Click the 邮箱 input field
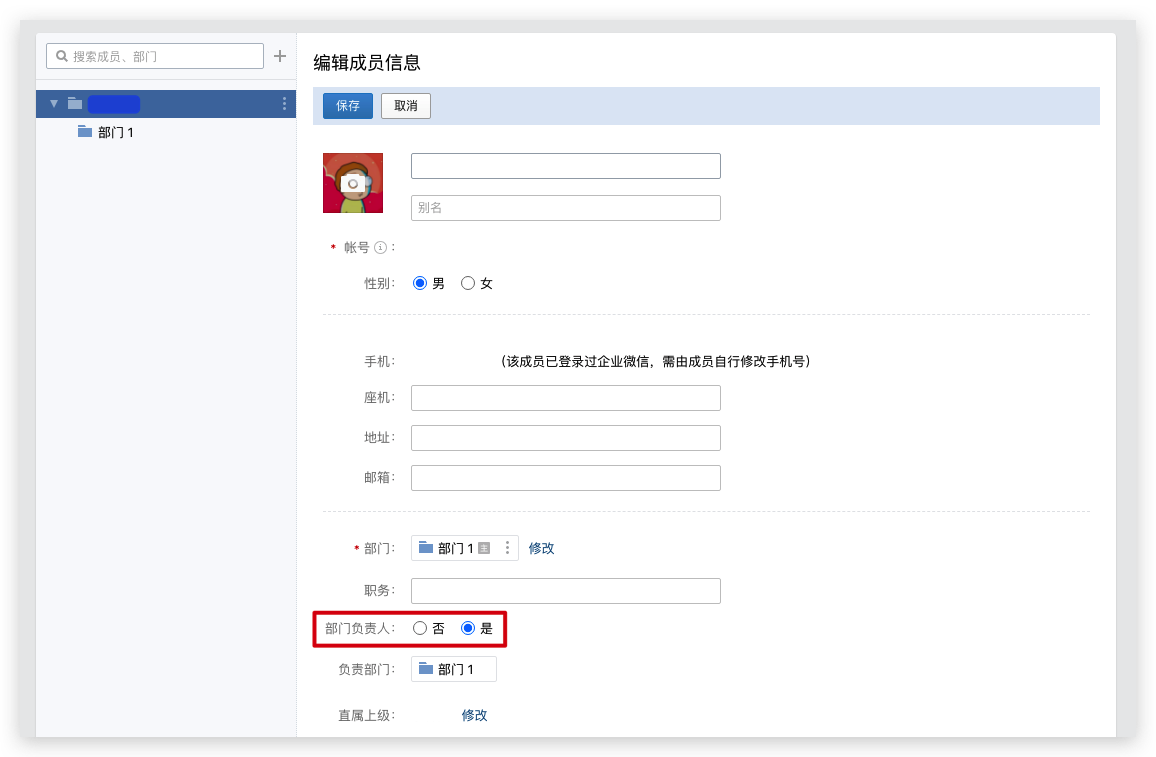The image size is (1156, 757). click(565, 478)
